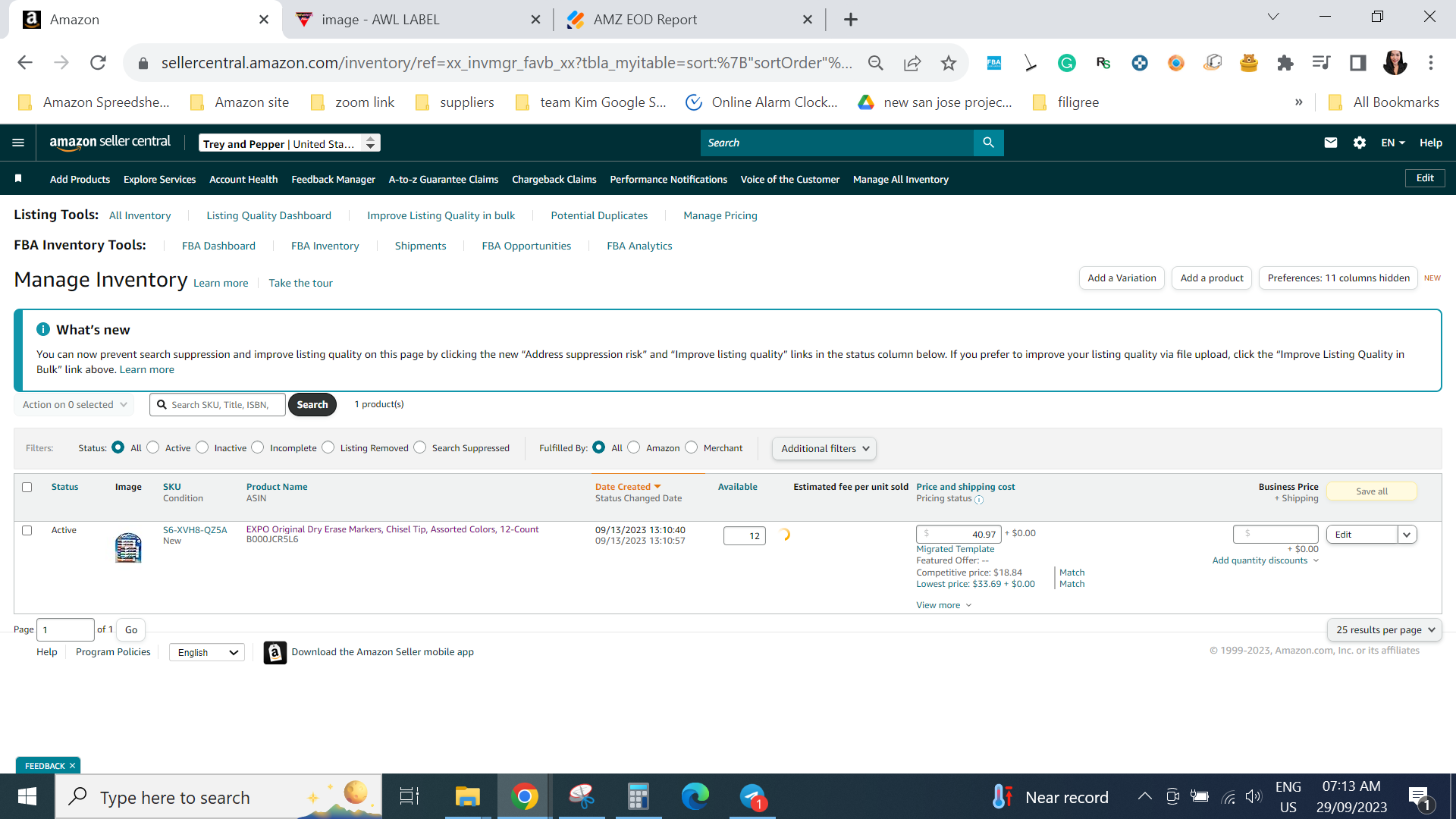Select the Search Suppressed status filter

click(x=420, y=447)
